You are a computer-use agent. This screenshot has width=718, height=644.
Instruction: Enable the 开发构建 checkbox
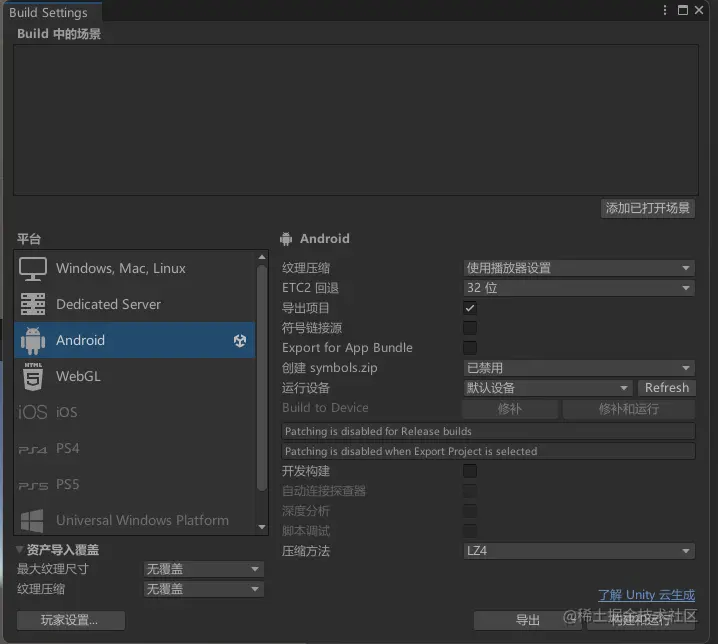[x=470, y=471]
